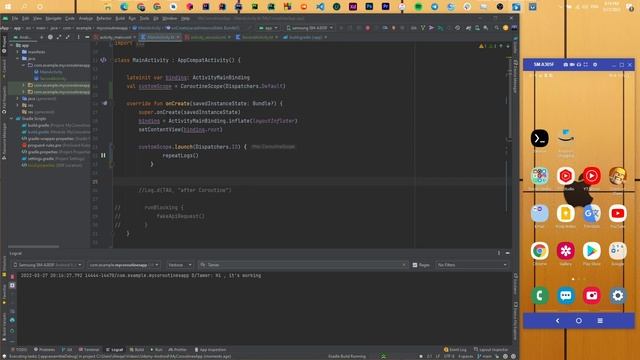Open the Logcat device dropdown showing Samsung SM-A305F
The height and width of the screenshot is (360, 640).
click(47, 265)
